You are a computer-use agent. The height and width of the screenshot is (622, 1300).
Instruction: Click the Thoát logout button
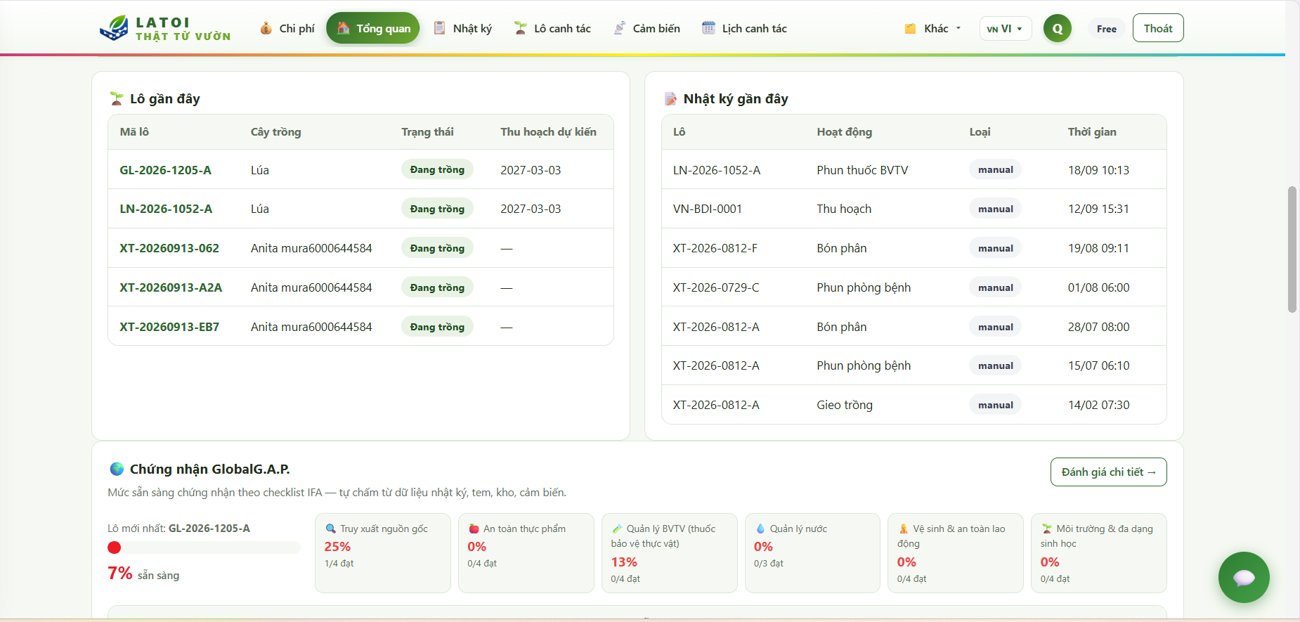click(1158, 28)
